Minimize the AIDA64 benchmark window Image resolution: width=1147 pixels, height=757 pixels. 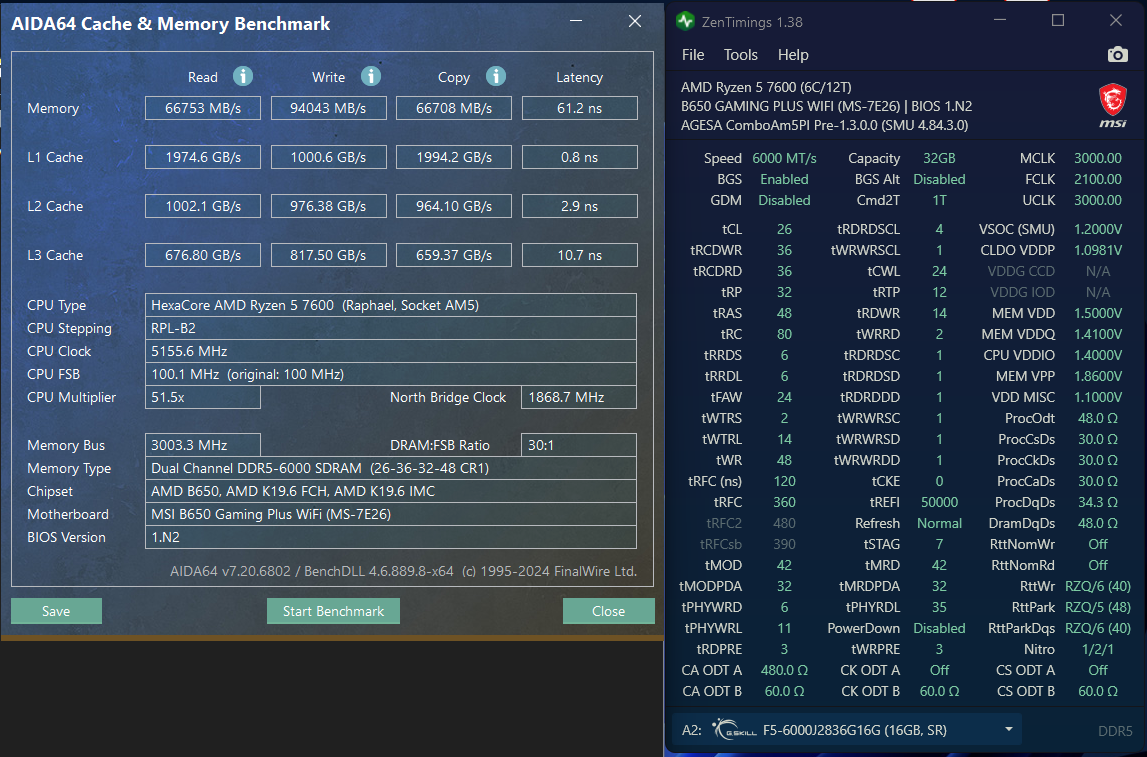[x=576, y=21]
